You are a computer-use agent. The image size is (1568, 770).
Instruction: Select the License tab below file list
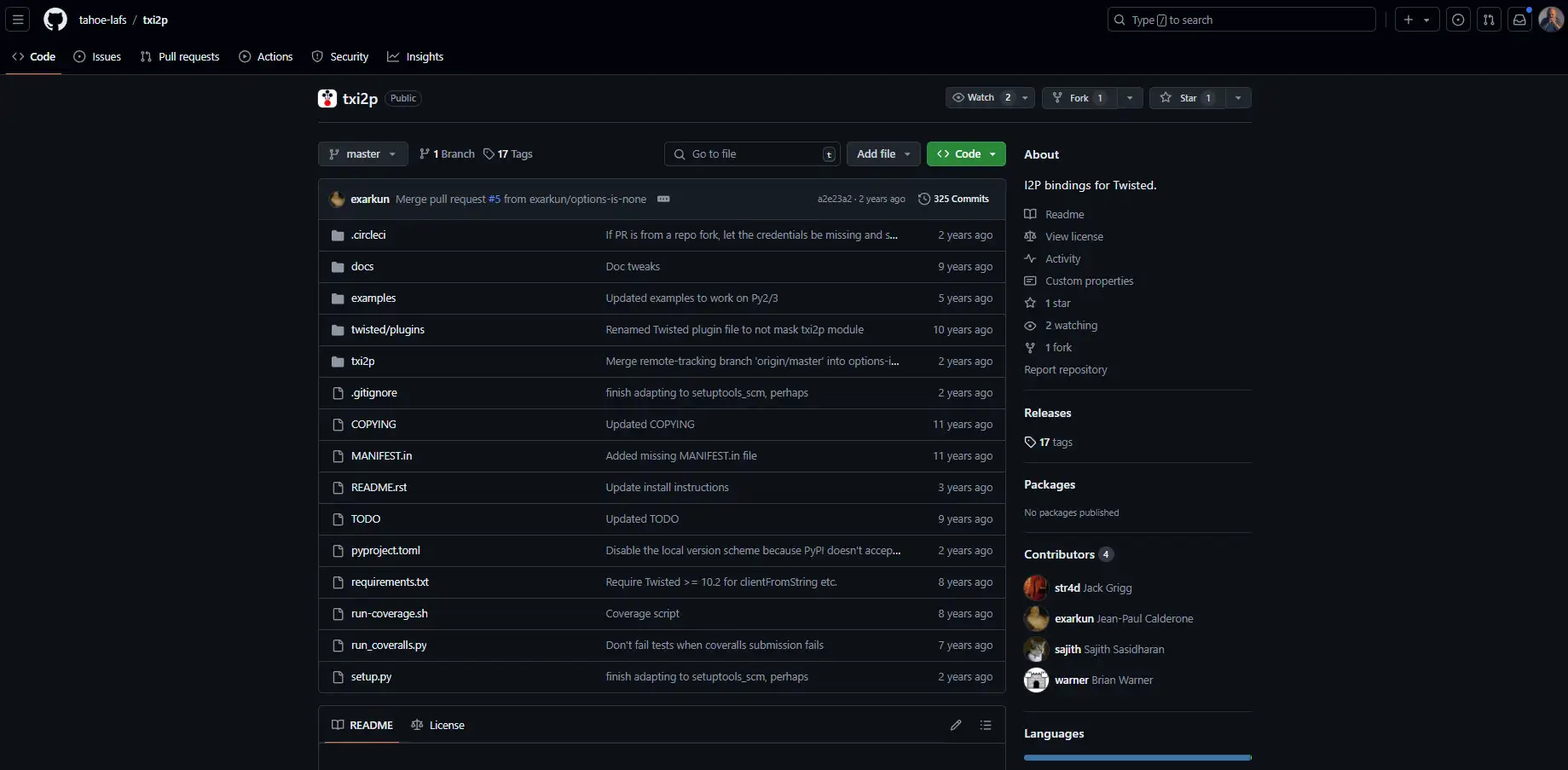click(x=437, y=726)
